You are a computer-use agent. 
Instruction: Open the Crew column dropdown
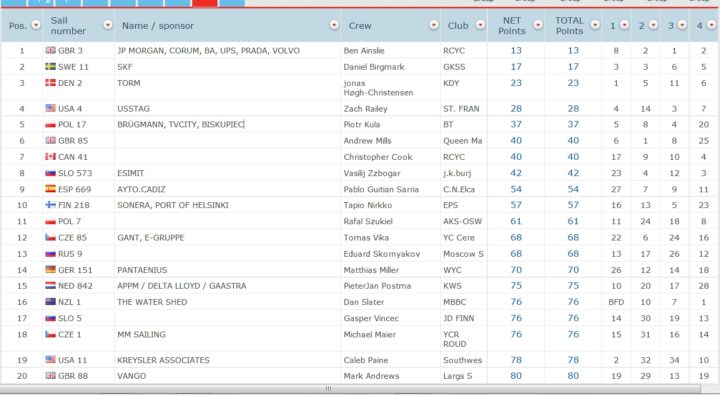point(433,25)
